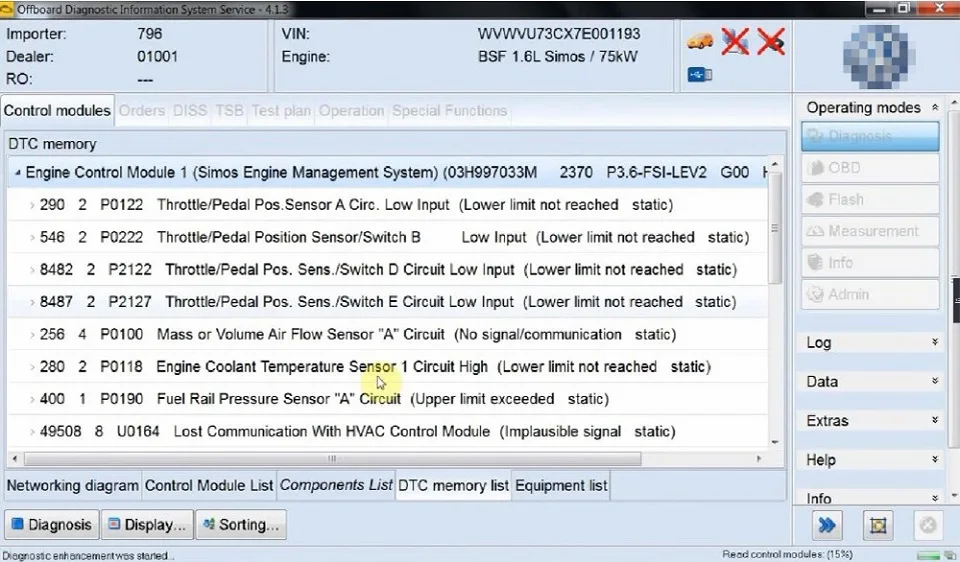Viewport: 960px width, 562px height.
Task: Expand the P0118 fault entry
Action: [x=32, y=367]
